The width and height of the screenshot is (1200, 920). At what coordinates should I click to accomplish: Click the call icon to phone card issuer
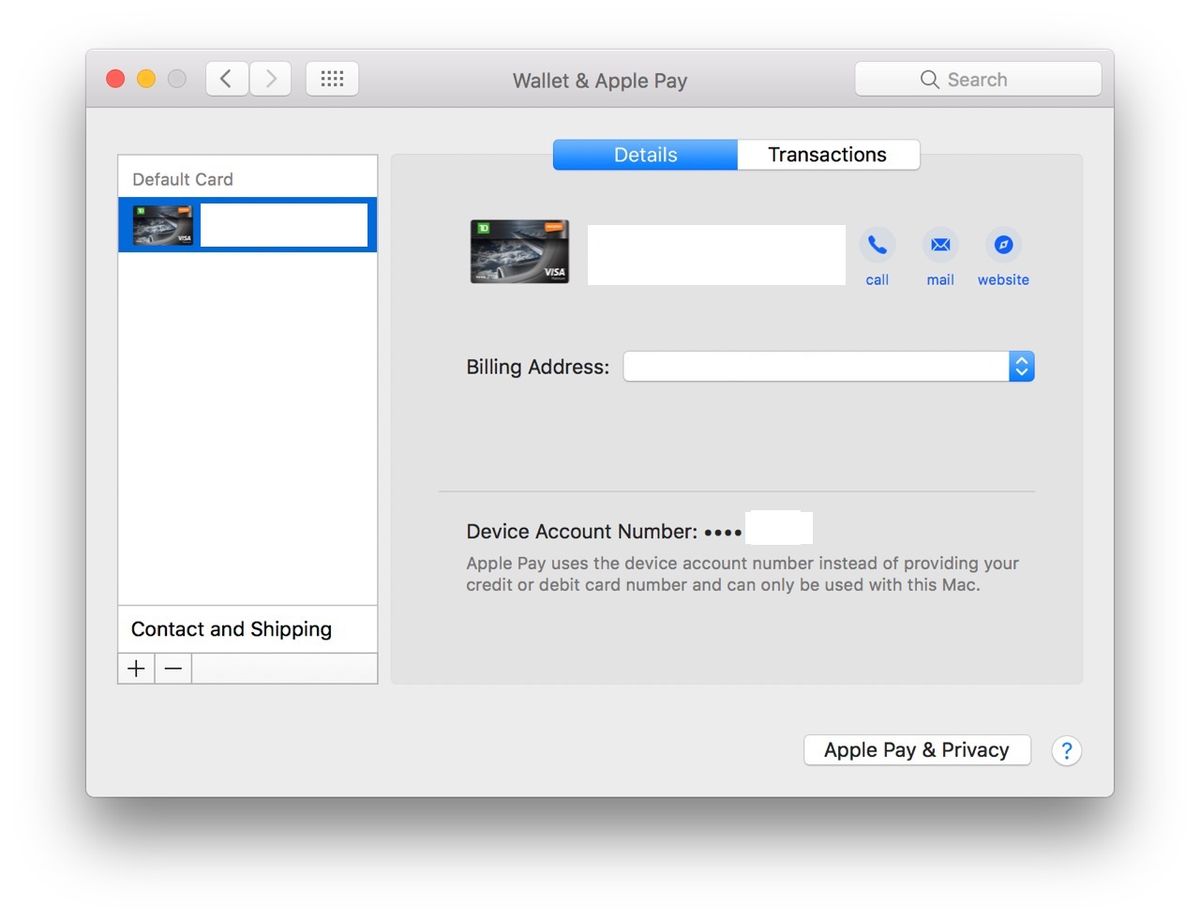click(877, 243)
